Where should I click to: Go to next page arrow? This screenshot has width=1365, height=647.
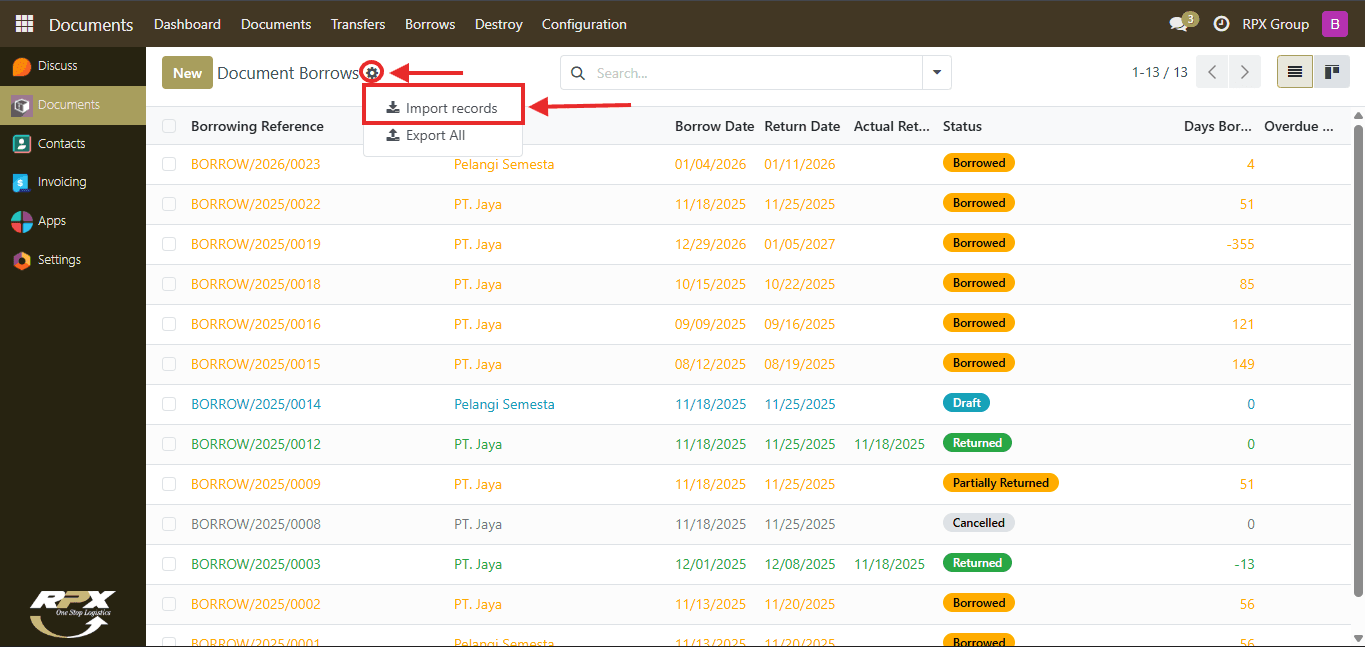(x=1244, y=72)
